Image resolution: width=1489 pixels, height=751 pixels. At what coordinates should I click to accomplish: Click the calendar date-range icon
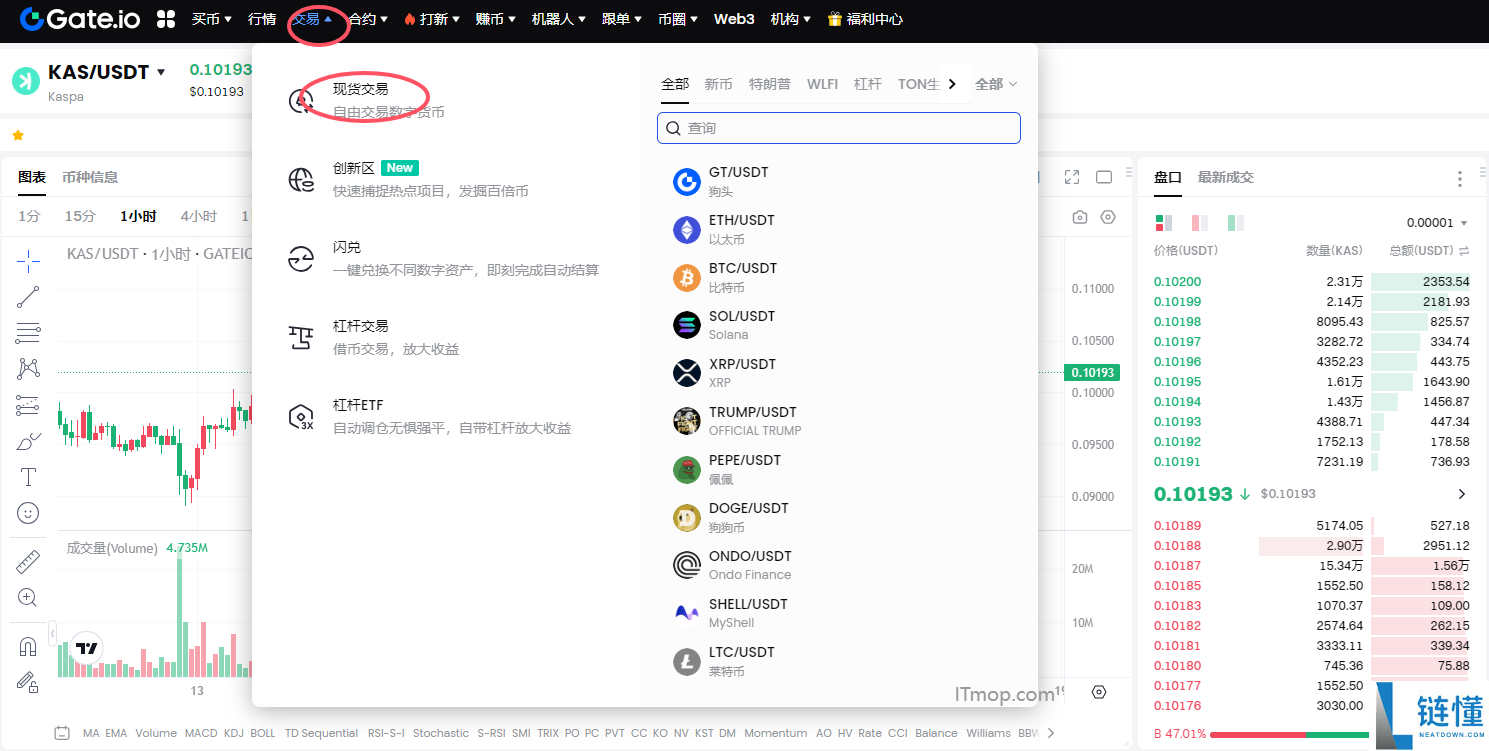(62, 733)
